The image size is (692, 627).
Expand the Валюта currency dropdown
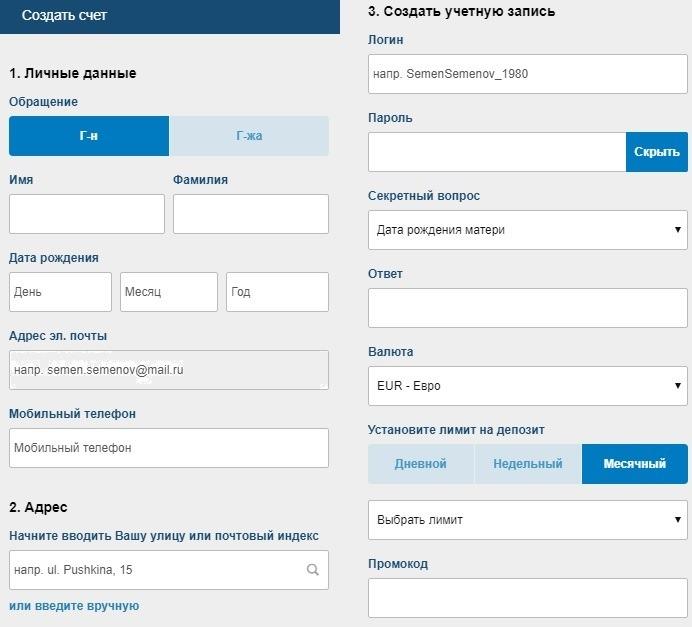pyautogui.click(x=527, y=386)
